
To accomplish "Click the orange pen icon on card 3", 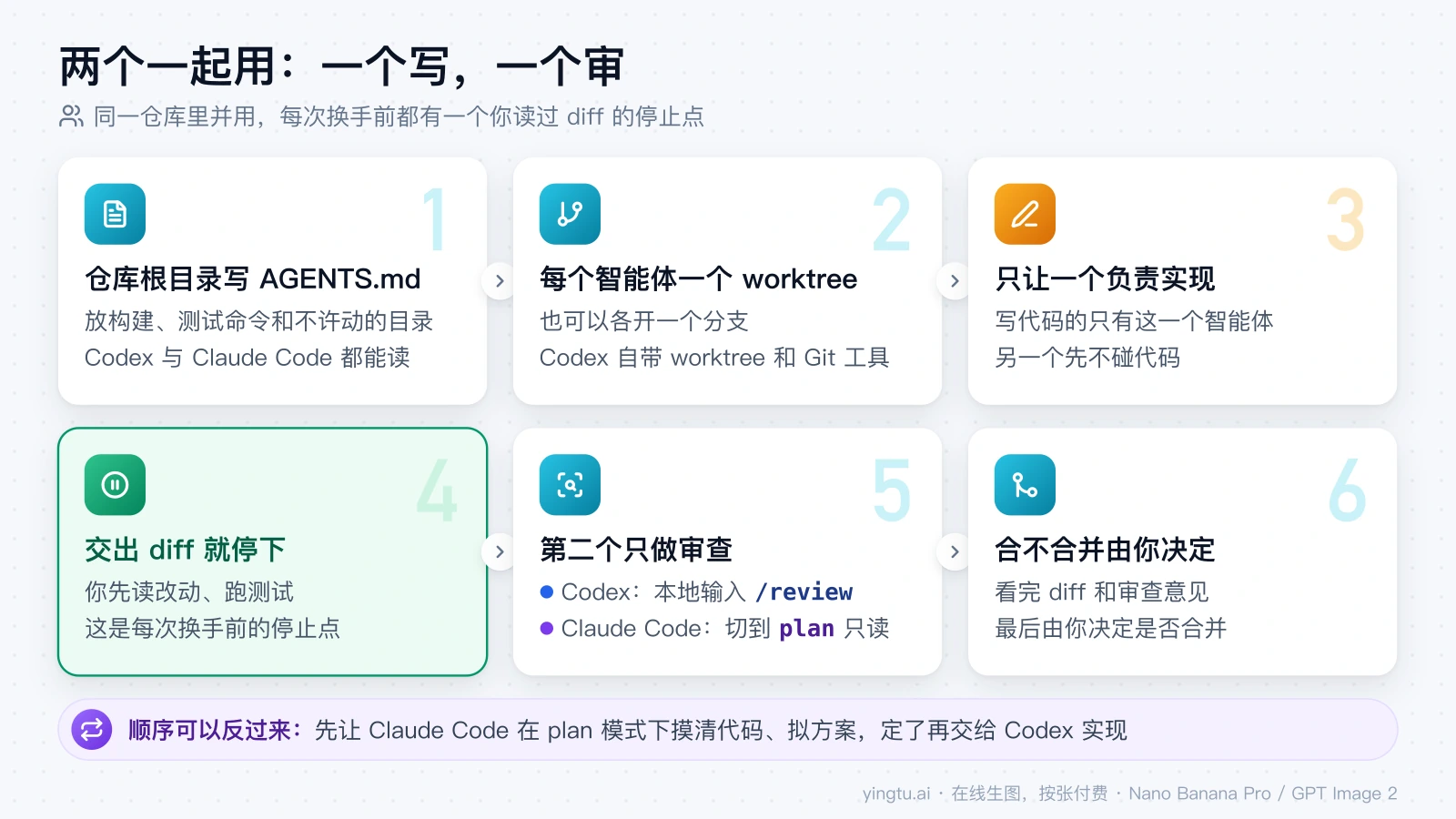I will click(1025, 214).
